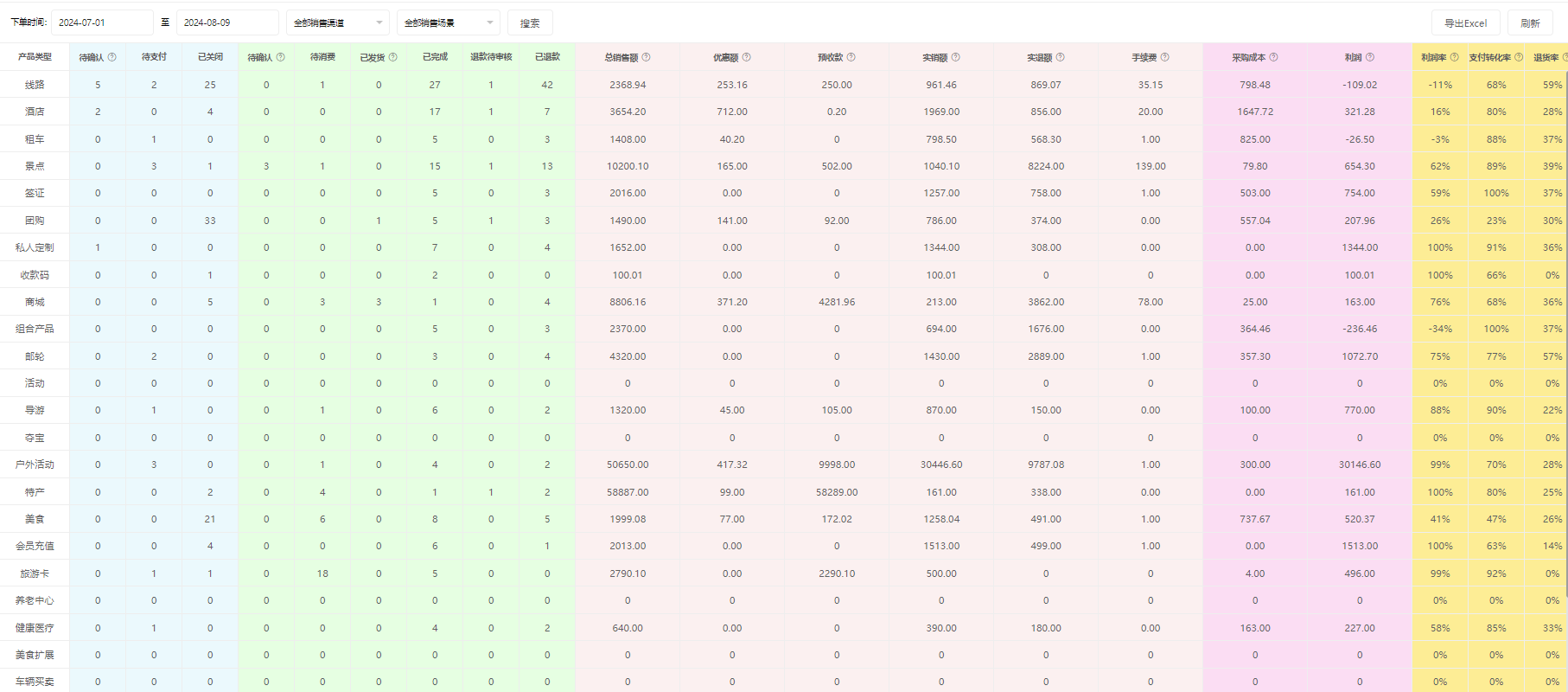Click help icon next to 手续费
Screen dimensions: 1568x692
[1165, 57]
